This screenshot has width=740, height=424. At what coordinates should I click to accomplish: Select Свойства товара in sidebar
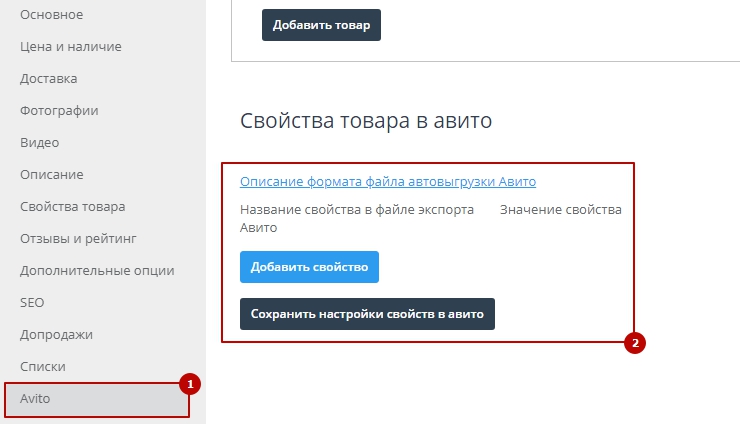[72, 207]
